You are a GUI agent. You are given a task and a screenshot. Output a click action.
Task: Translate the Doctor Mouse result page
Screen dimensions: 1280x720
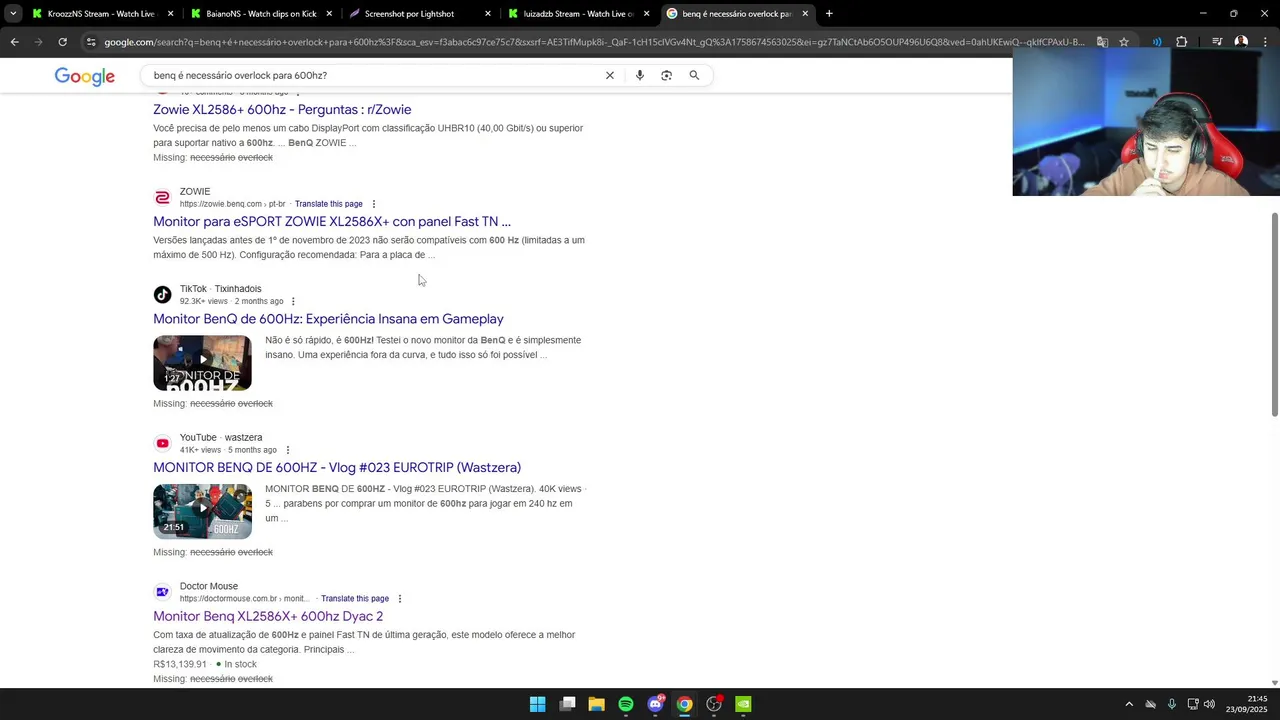355,599
